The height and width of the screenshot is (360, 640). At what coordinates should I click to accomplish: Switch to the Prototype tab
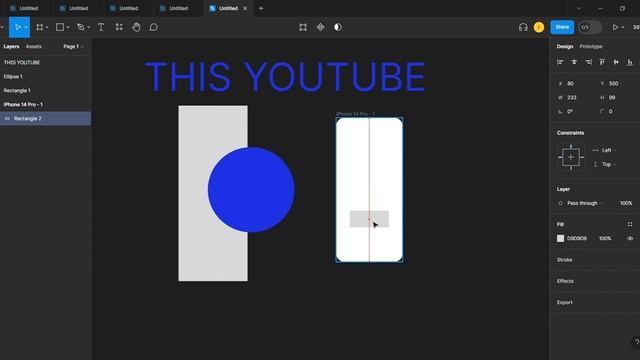point(591,47)
